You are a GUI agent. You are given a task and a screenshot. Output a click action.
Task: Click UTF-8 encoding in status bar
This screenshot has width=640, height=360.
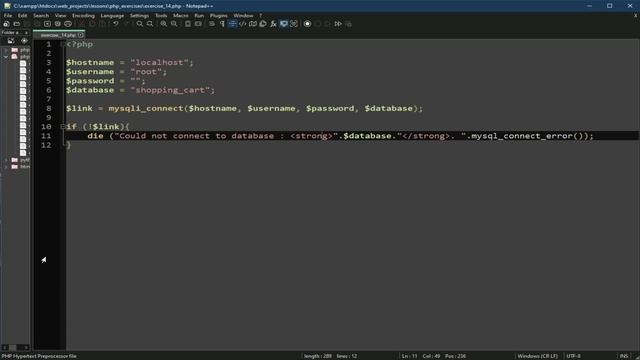click(573, 356)
